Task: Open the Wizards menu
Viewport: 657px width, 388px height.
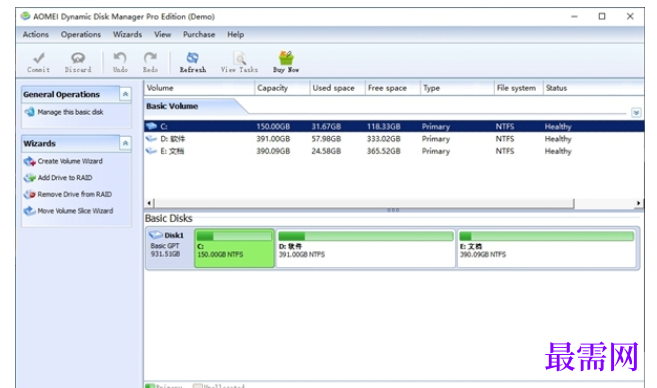Action: 127,34
